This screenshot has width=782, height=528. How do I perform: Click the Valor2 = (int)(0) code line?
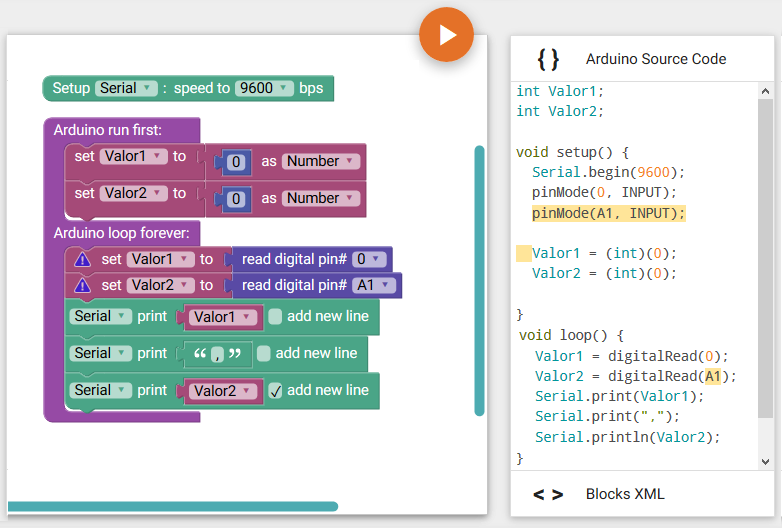604,273
